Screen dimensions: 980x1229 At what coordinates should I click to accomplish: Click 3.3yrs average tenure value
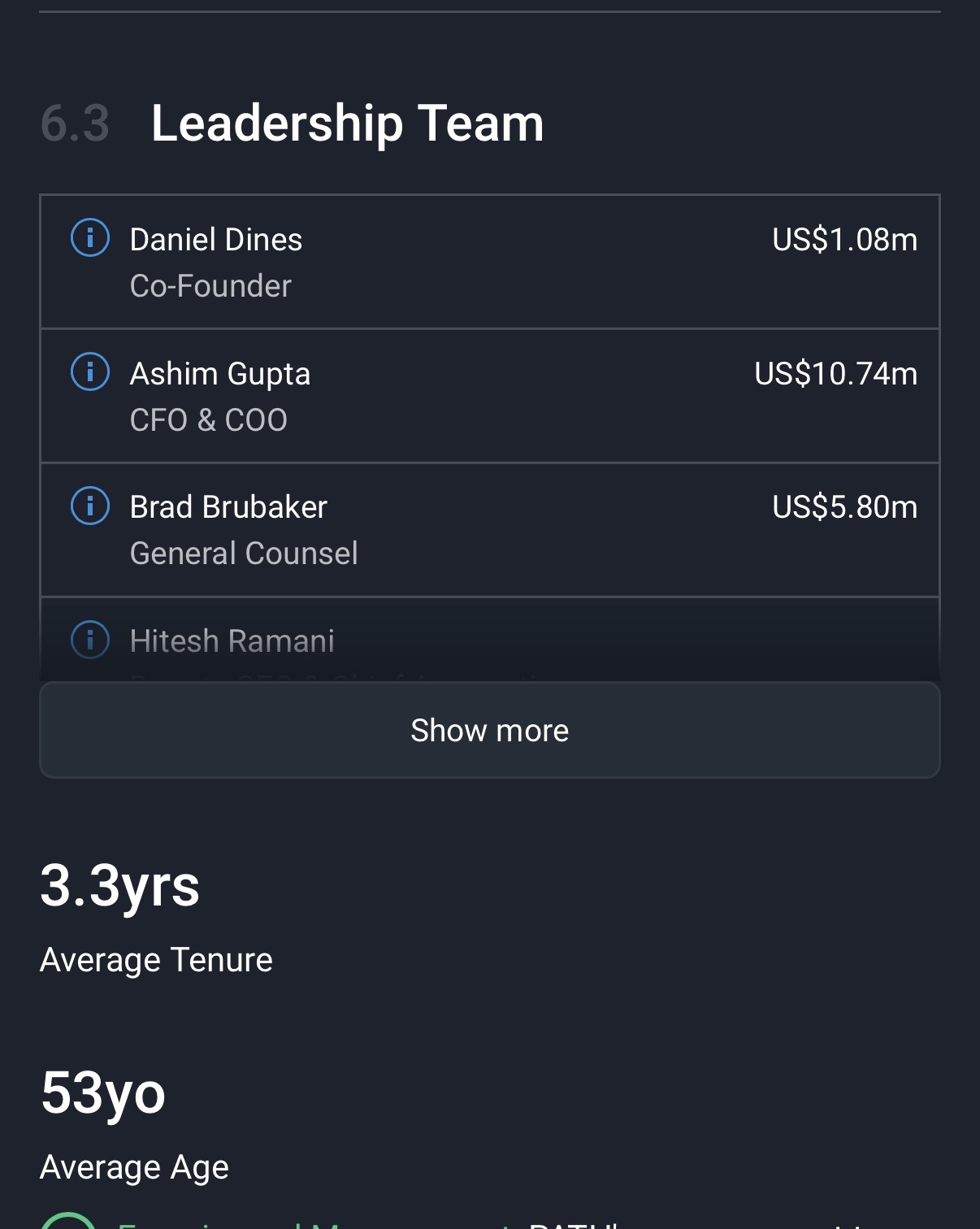[119, 885]
